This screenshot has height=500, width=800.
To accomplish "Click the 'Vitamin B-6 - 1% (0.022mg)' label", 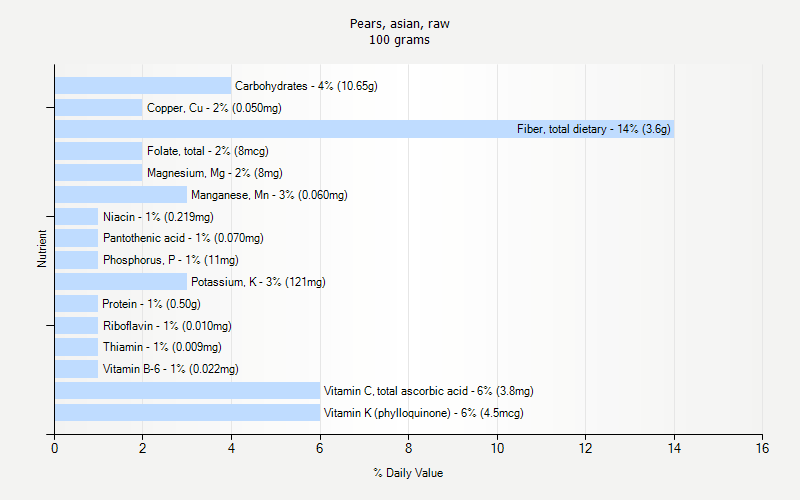I will tap(170, 369).
